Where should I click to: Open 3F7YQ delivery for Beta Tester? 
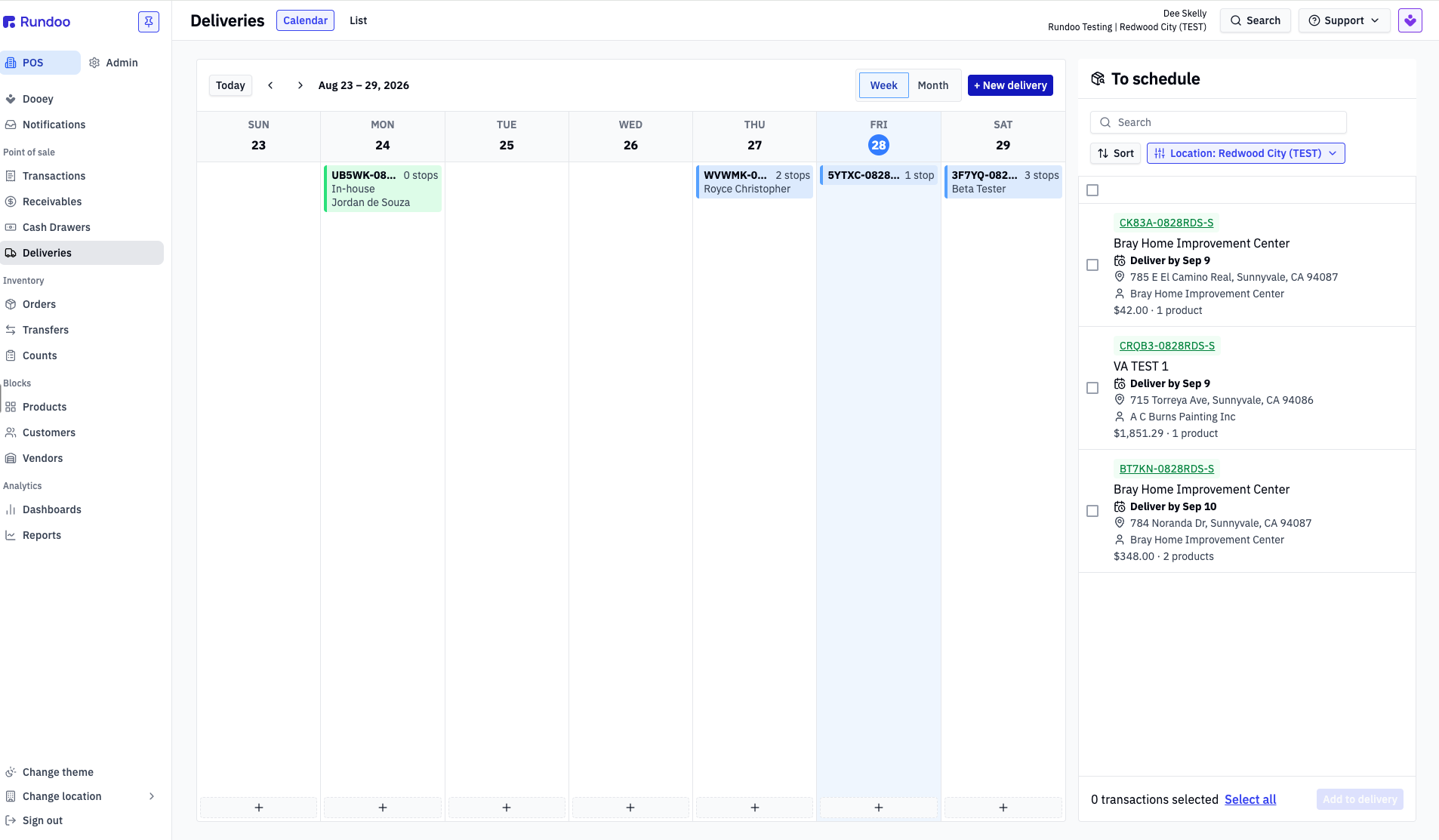coord(1003,182)
